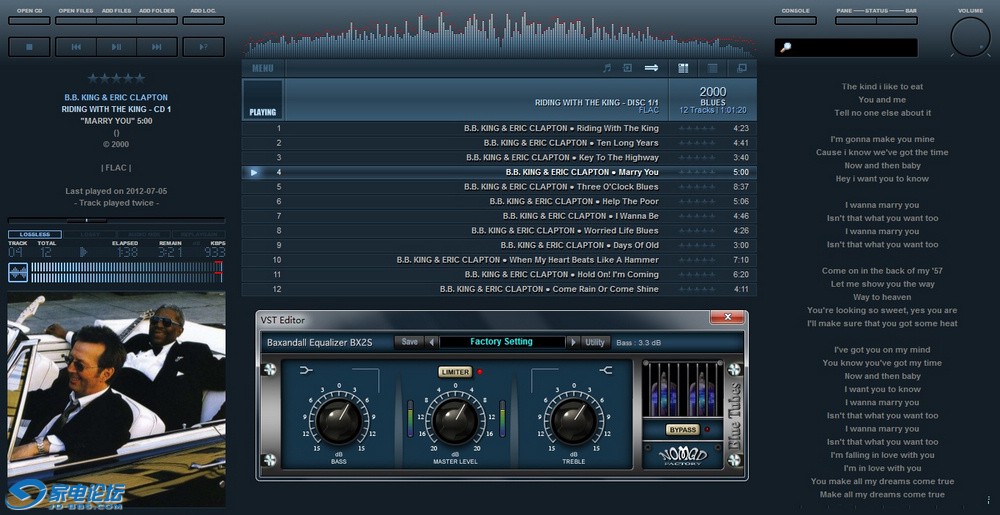Select track 1 Riding With The King
Viewport: 1000px width, 515px height.
coord(499,128)
